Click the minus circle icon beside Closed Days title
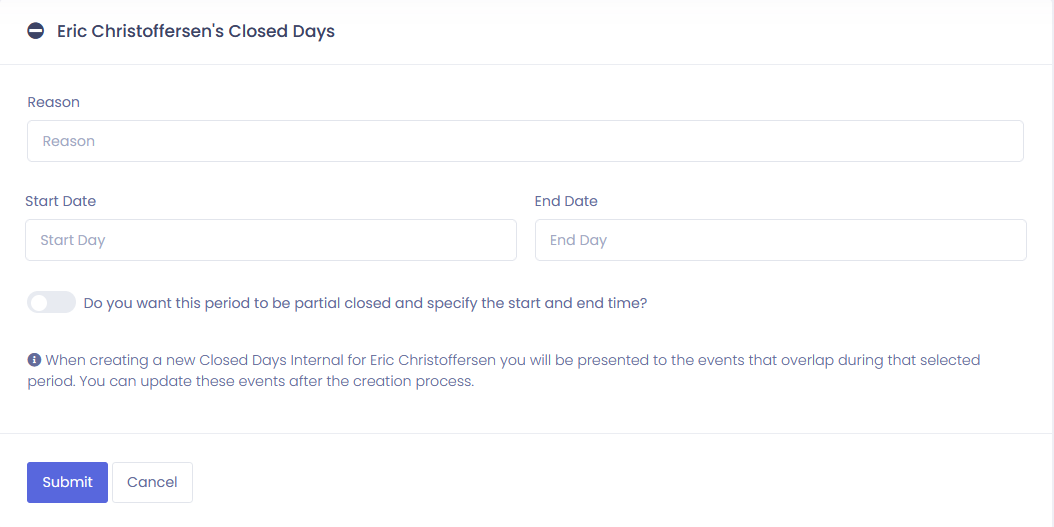1054x527 pixels. coord(36,31)
